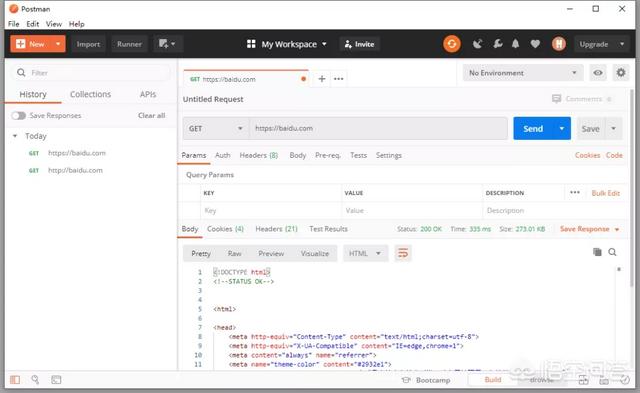
Task: Expand the No Environment dropdown
Action: click(x=523, y=73)
